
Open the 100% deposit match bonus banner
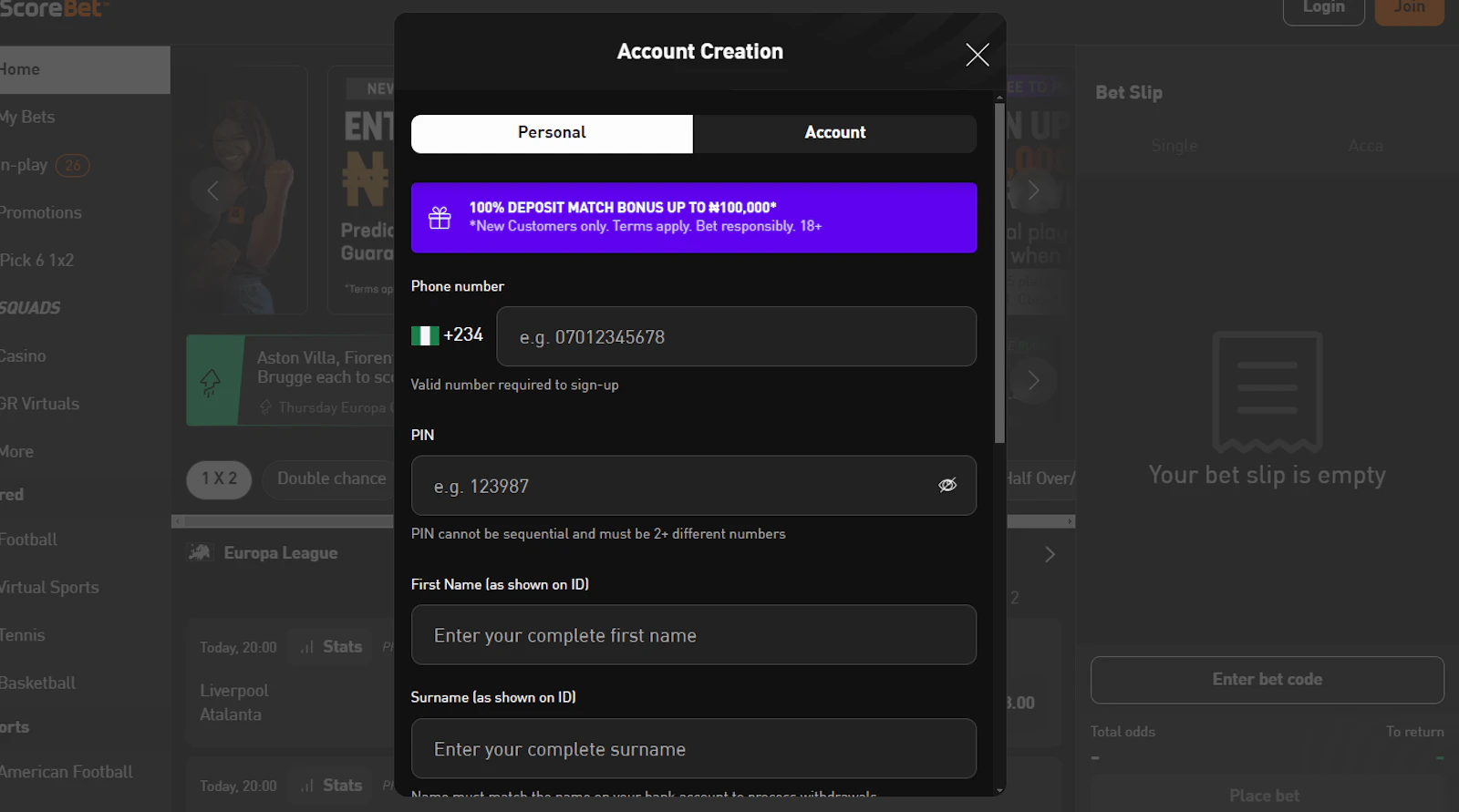coord(693,218)
